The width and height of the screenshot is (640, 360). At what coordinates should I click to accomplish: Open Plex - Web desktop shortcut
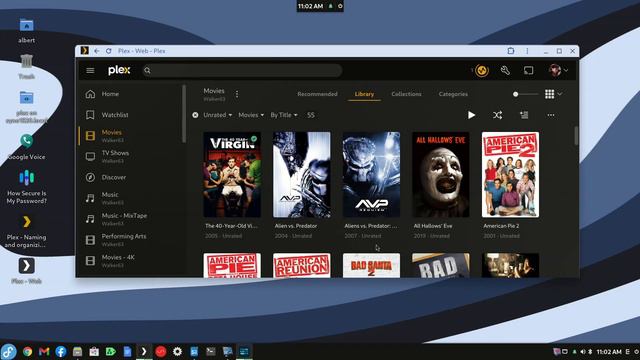(27, 271)
